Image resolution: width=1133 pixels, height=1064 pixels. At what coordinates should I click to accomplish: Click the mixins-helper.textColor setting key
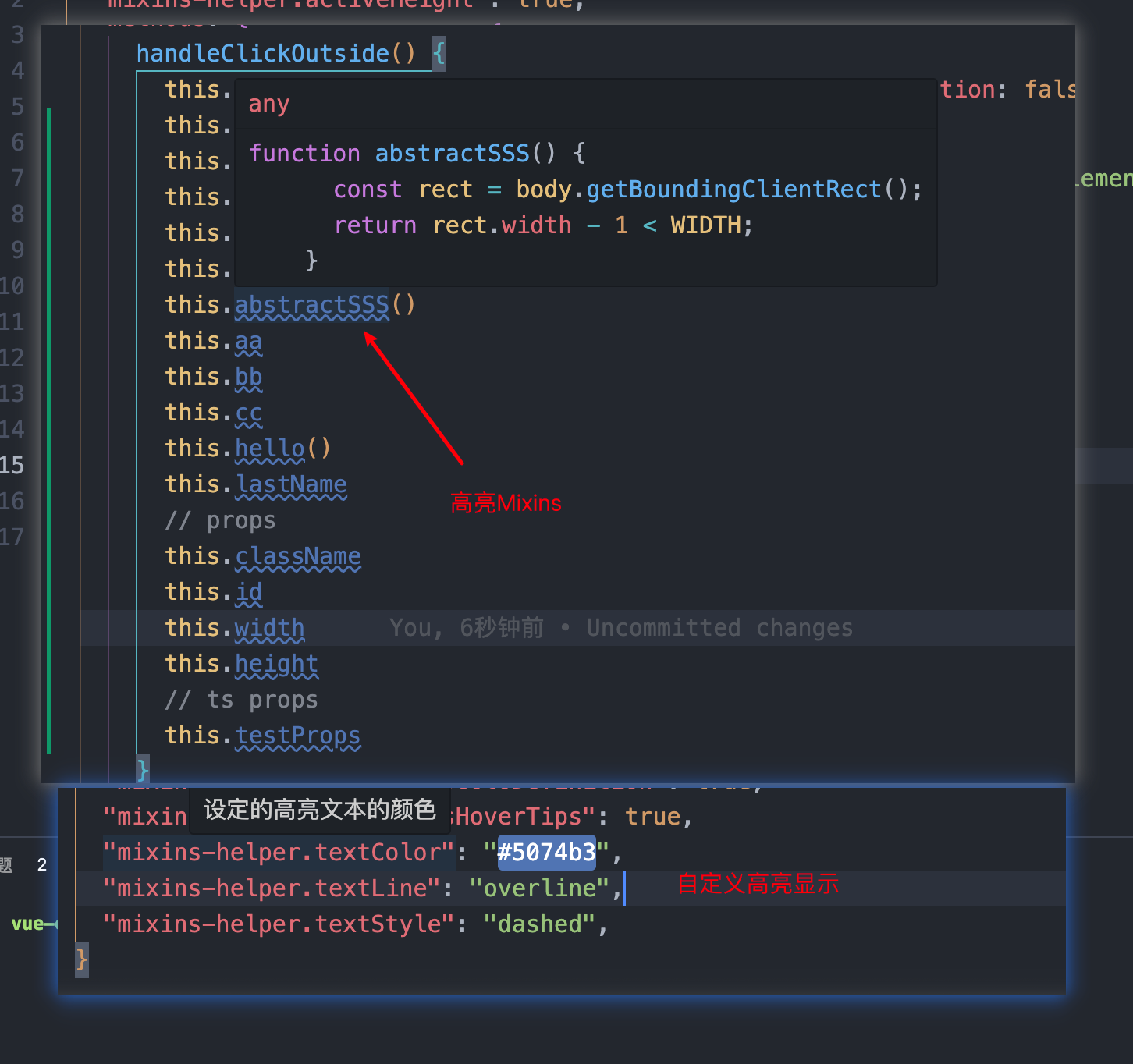click(279, 853)
